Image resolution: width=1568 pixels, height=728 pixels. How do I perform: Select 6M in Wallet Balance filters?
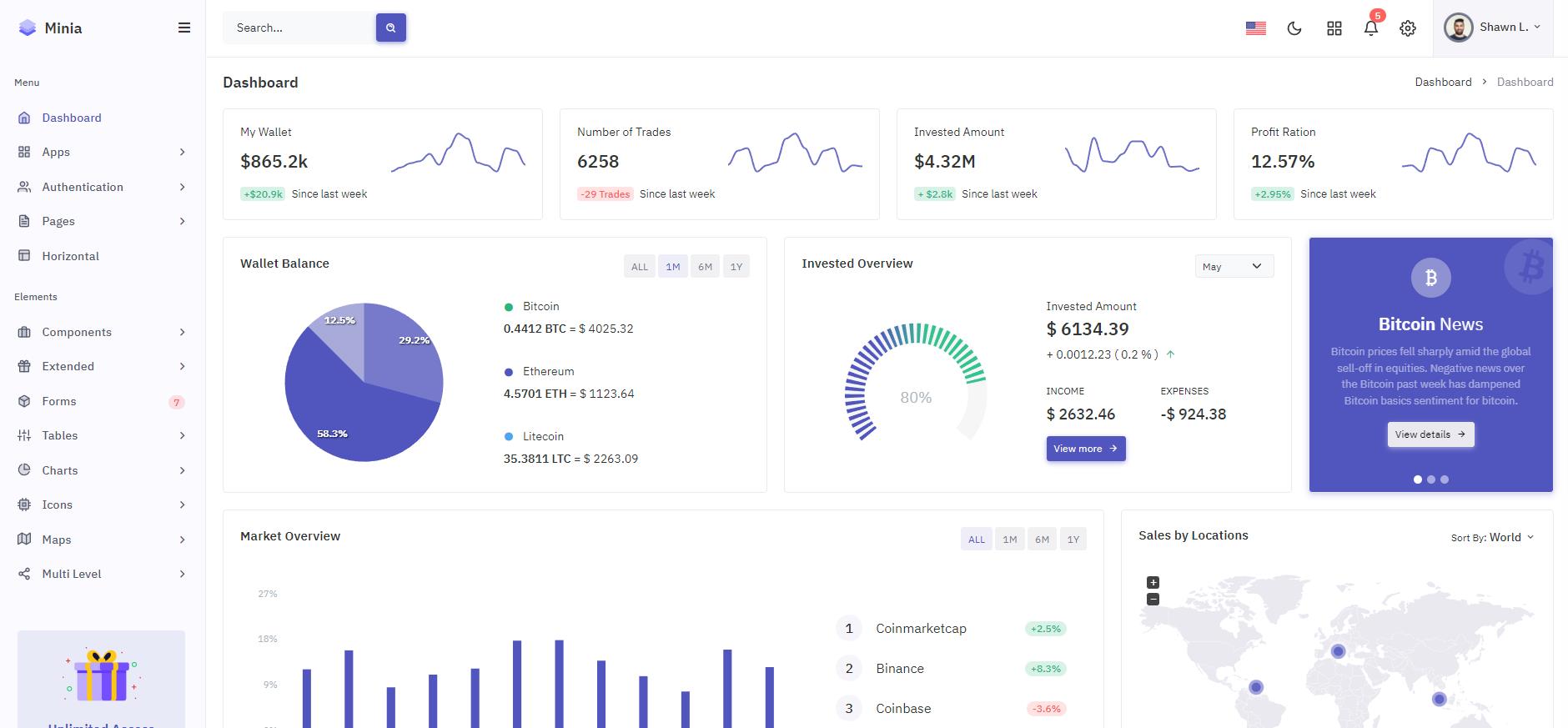[706, 267]
